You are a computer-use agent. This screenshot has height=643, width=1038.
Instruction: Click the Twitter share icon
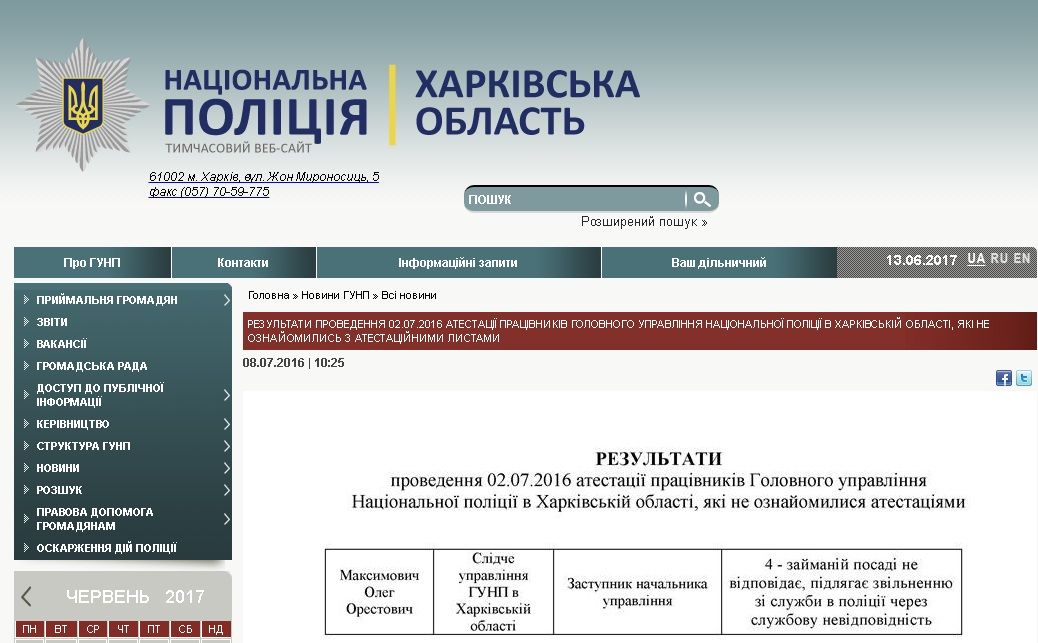[x=1023, y=378]
